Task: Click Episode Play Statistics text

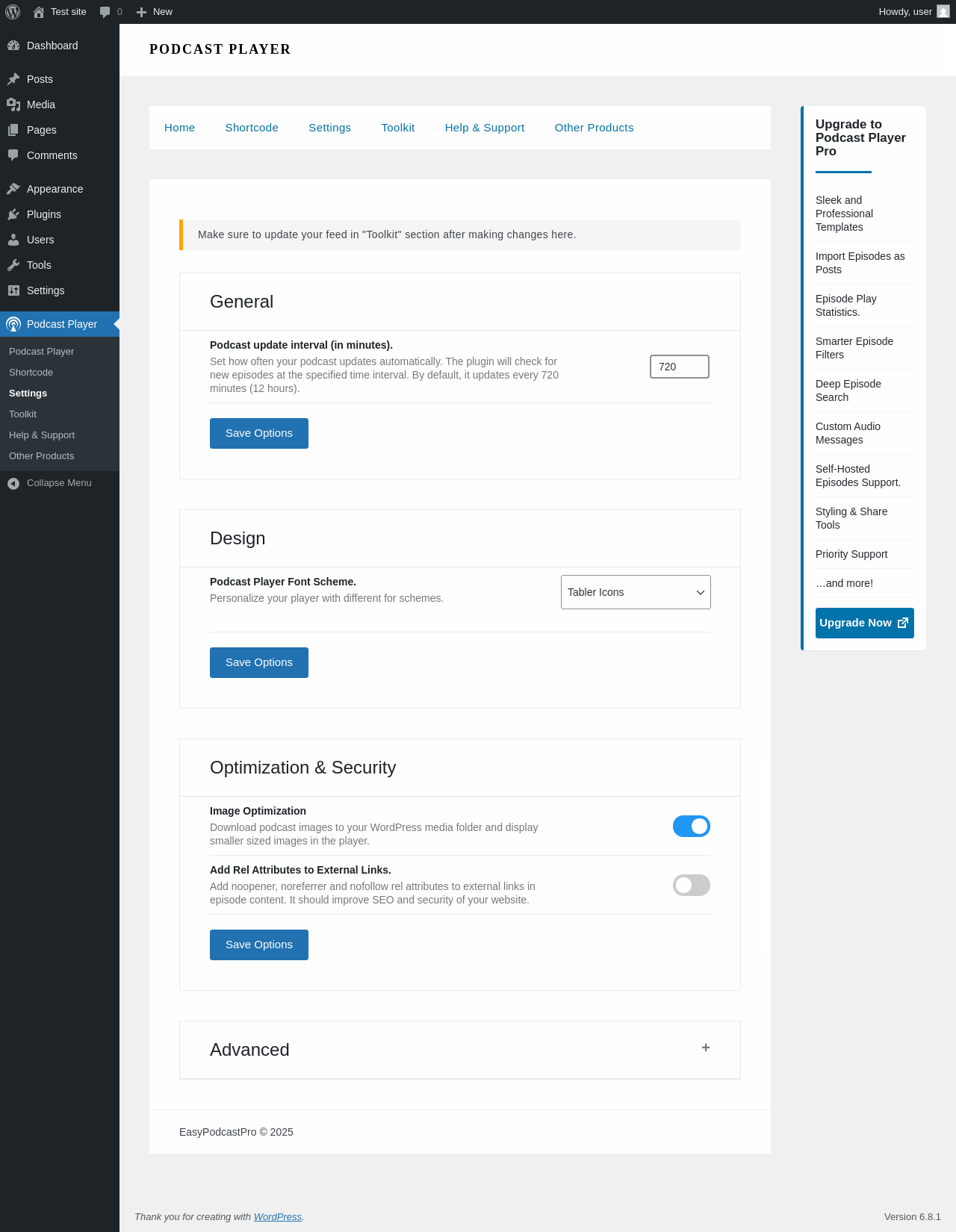Action: click(846, 305)
